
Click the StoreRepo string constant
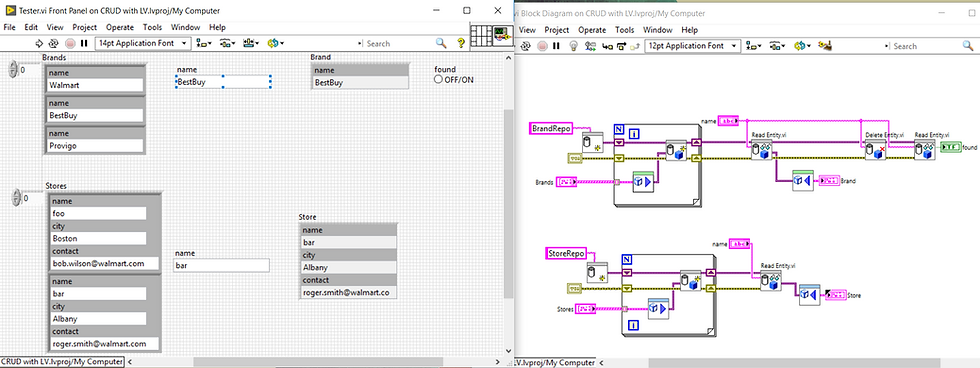[x=567, y=254]
